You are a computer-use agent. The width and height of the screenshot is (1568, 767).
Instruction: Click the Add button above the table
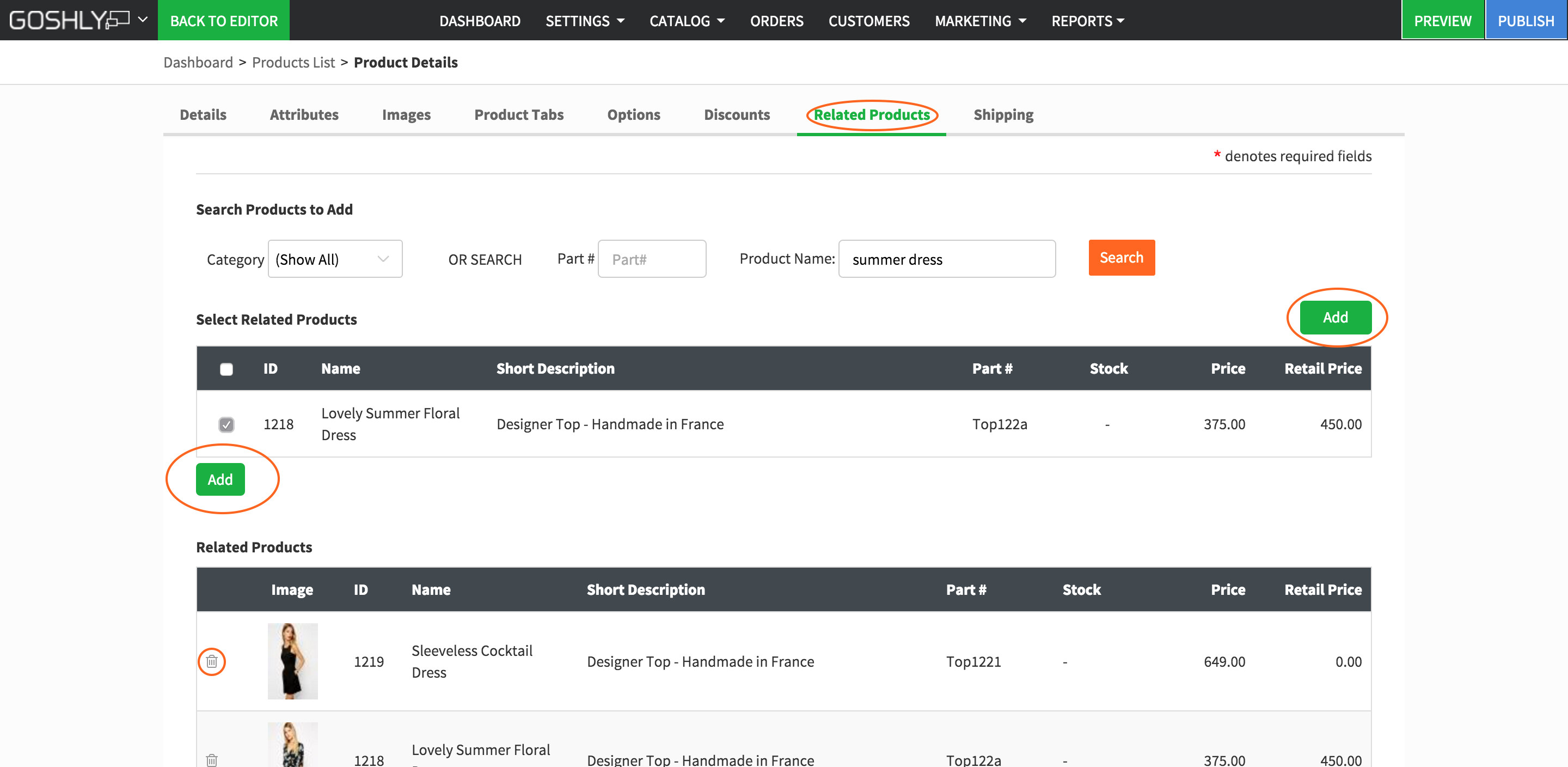pos(1335,318)
